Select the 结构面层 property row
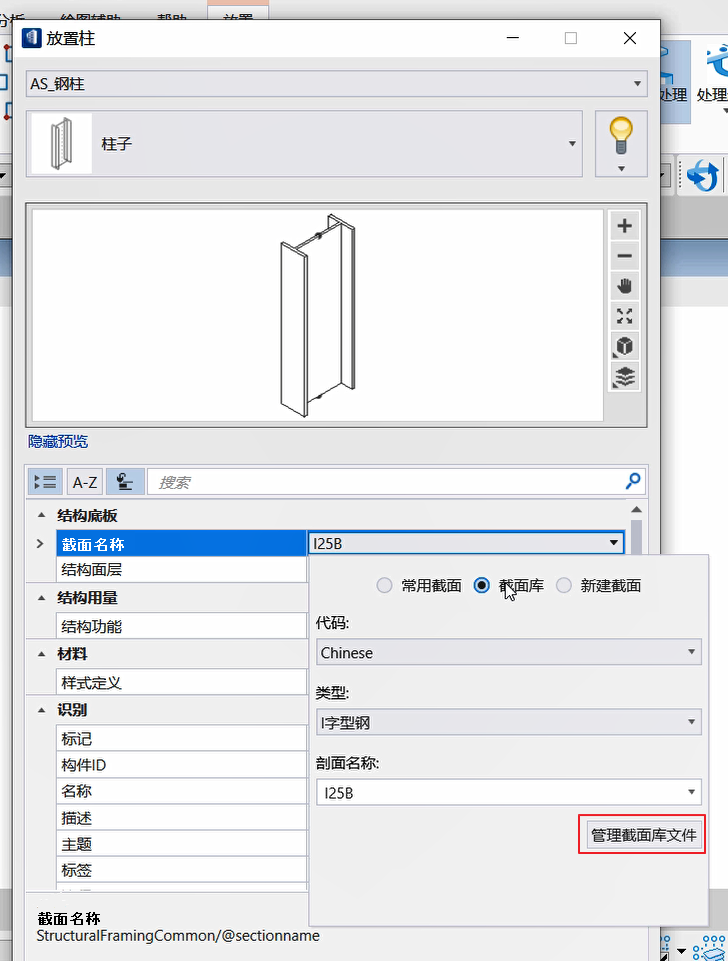 click(181, 569)
